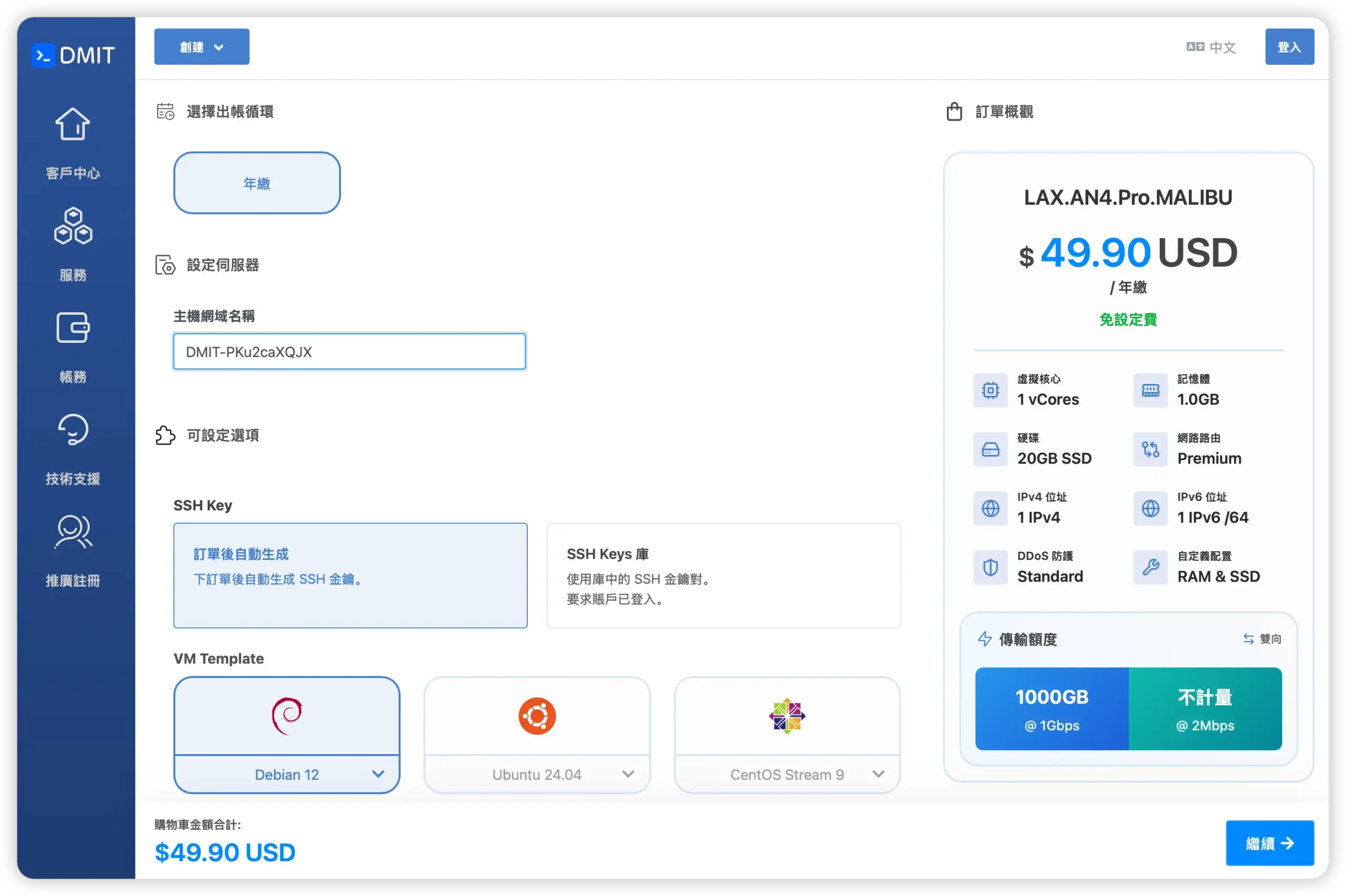Click the 繼續 continue button
The image size is (1346, 896).
tap(1269, 843)
